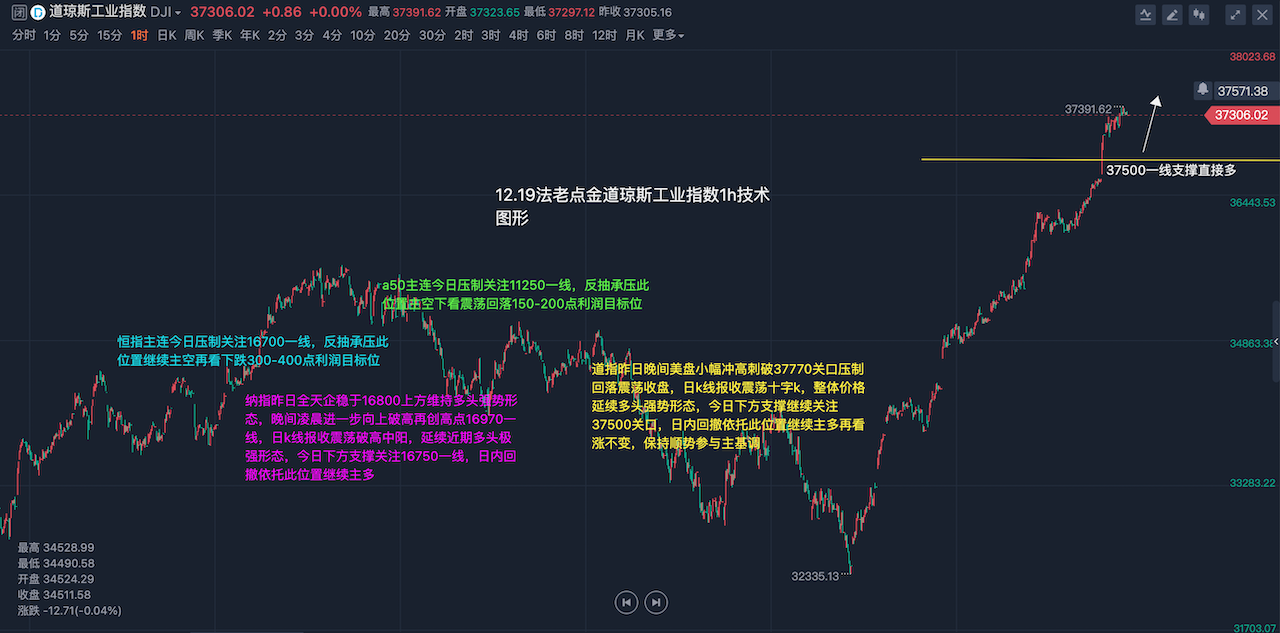Viewport: 1280px width, 633px height.
Task: Expand chart to fullscreen
Action: [x=1236, y=14]
